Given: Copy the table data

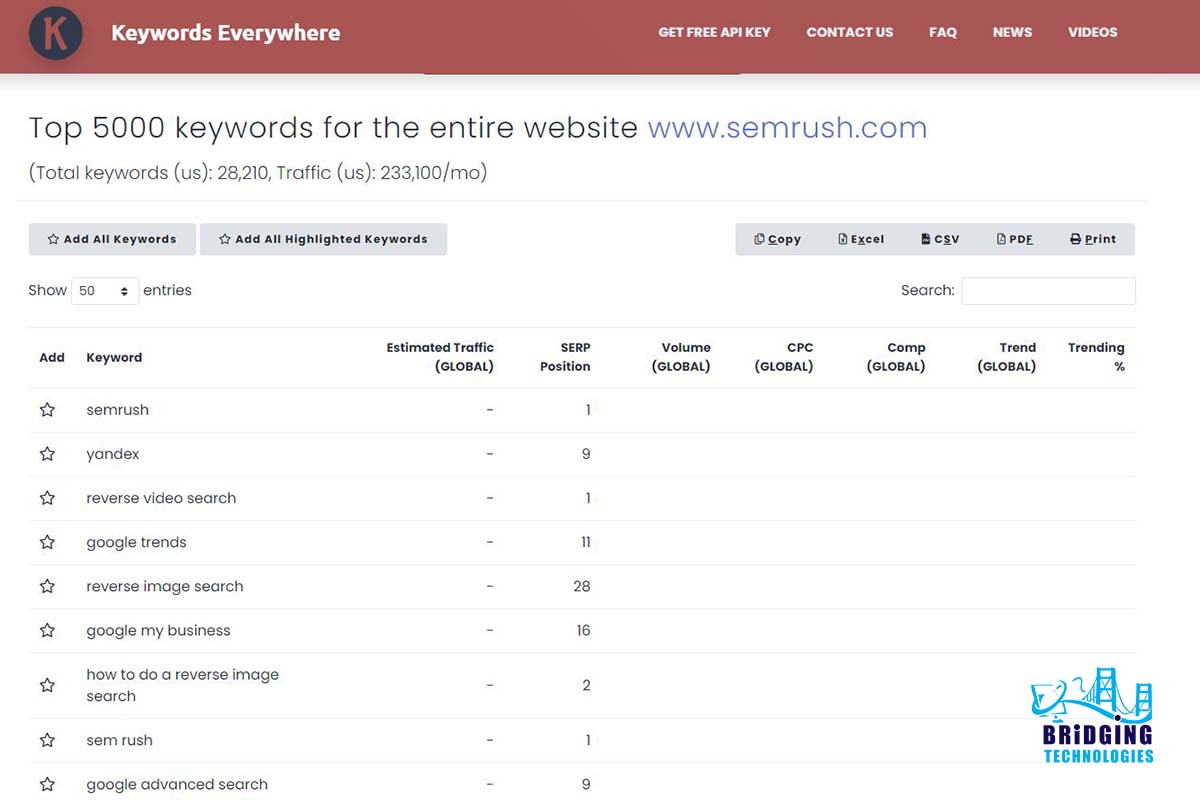Looking at the screenshot, I should 778,239.
